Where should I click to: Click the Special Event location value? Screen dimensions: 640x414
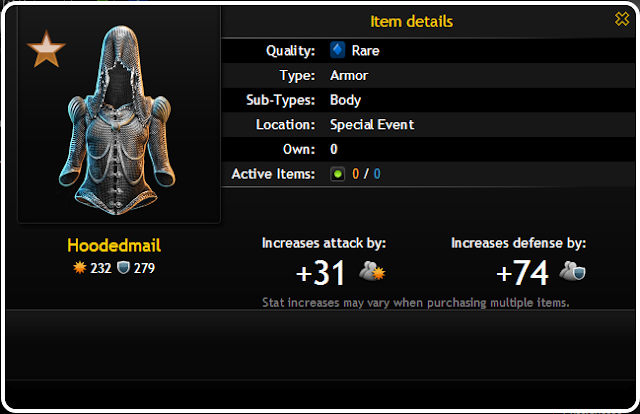[x=372, y=125]
